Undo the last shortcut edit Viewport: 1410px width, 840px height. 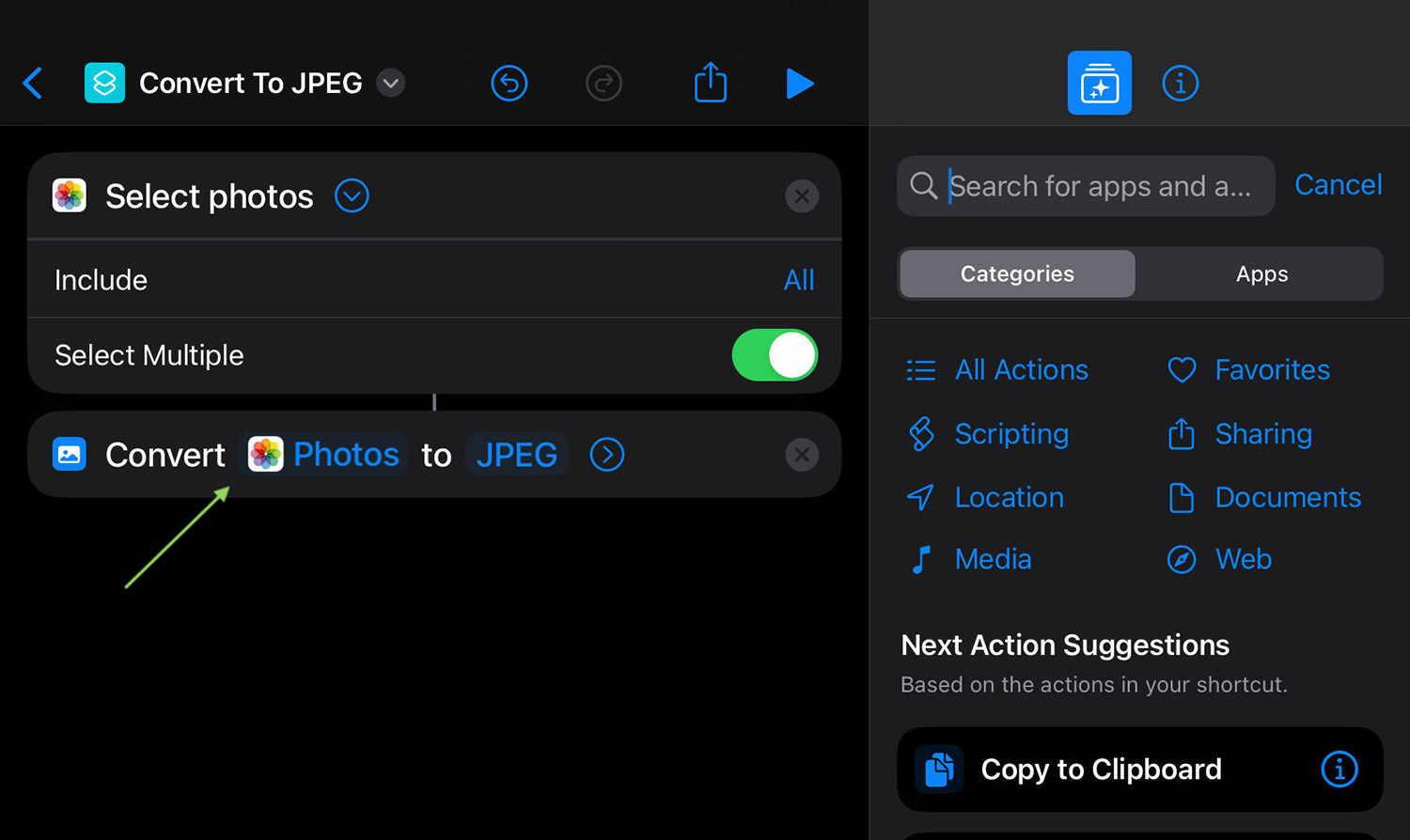pos(509,84)
